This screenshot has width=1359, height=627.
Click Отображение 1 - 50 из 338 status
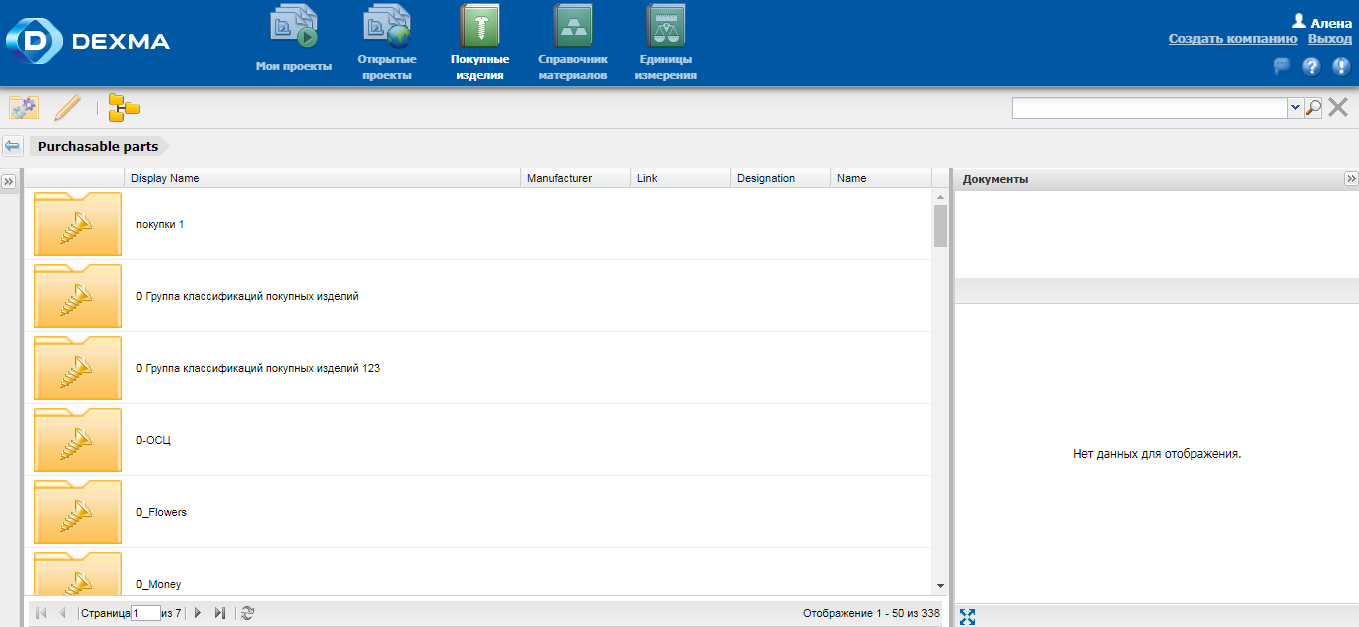pyautogui.click(x=871, y=613)
